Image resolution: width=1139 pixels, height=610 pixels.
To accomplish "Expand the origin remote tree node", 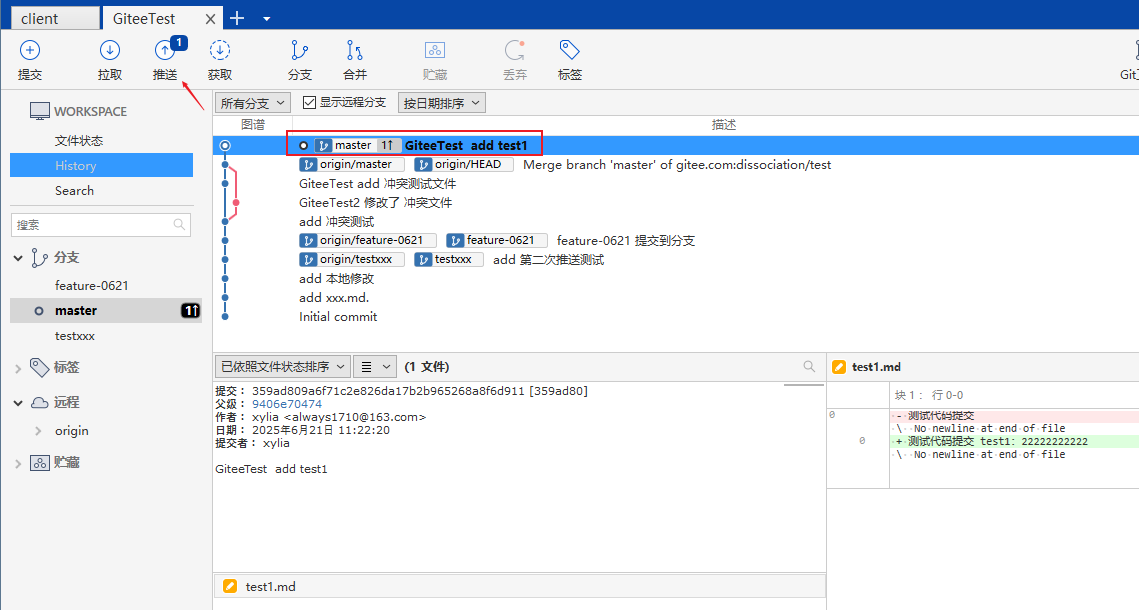I will click(x=38, y=431).
